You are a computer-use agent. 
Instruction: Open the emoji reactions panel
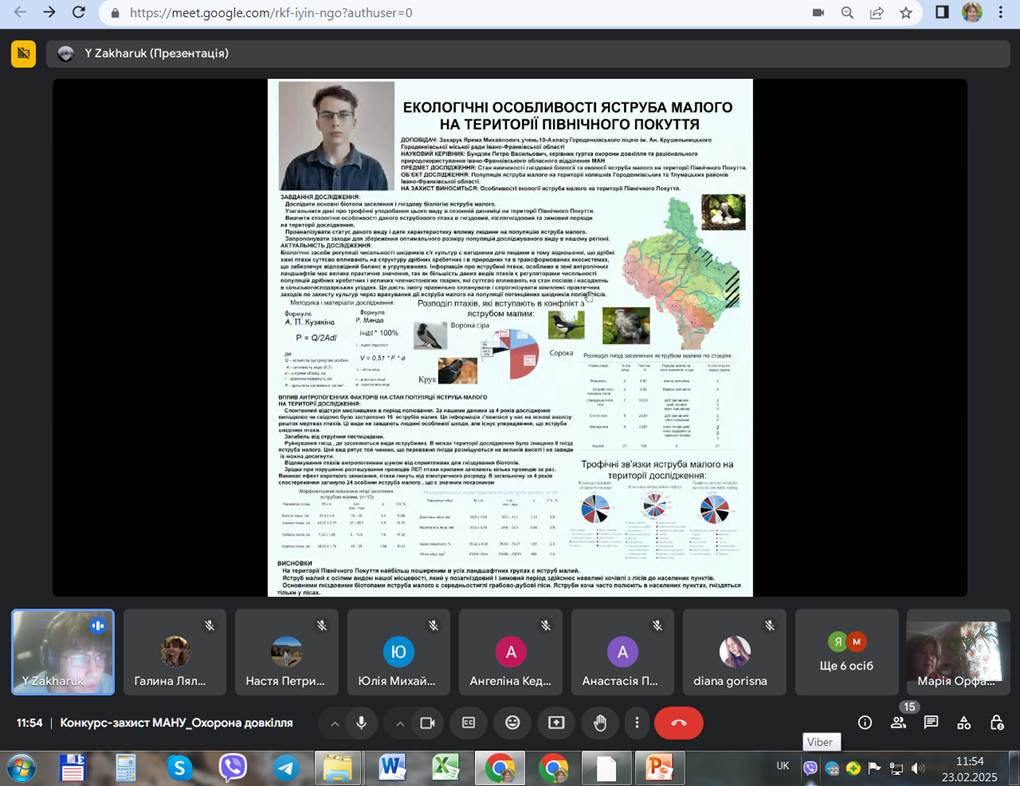(511, 722)
